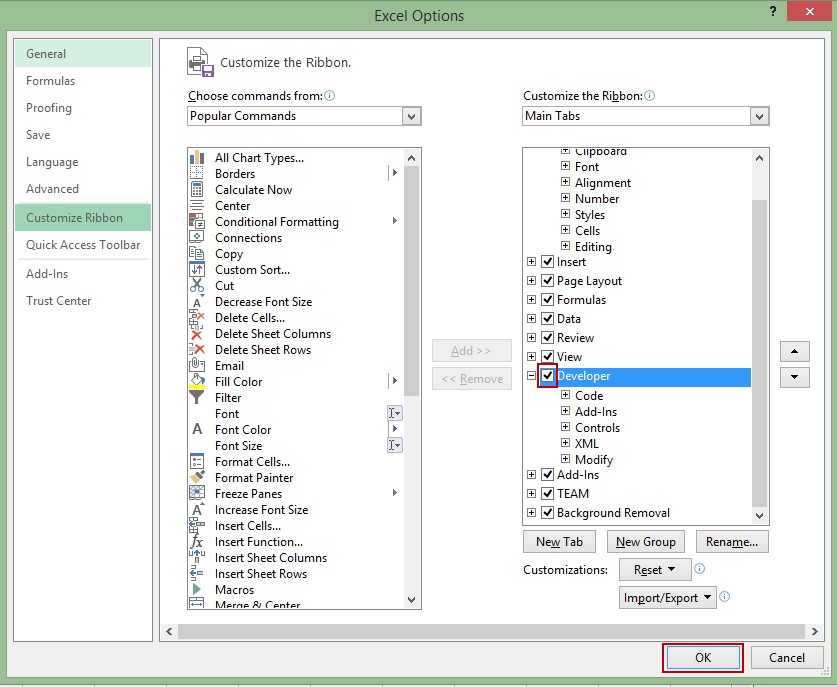Open the Reset customizations dropdown
The width and height of the screenshot is (837, 687).
click(655, 570)
